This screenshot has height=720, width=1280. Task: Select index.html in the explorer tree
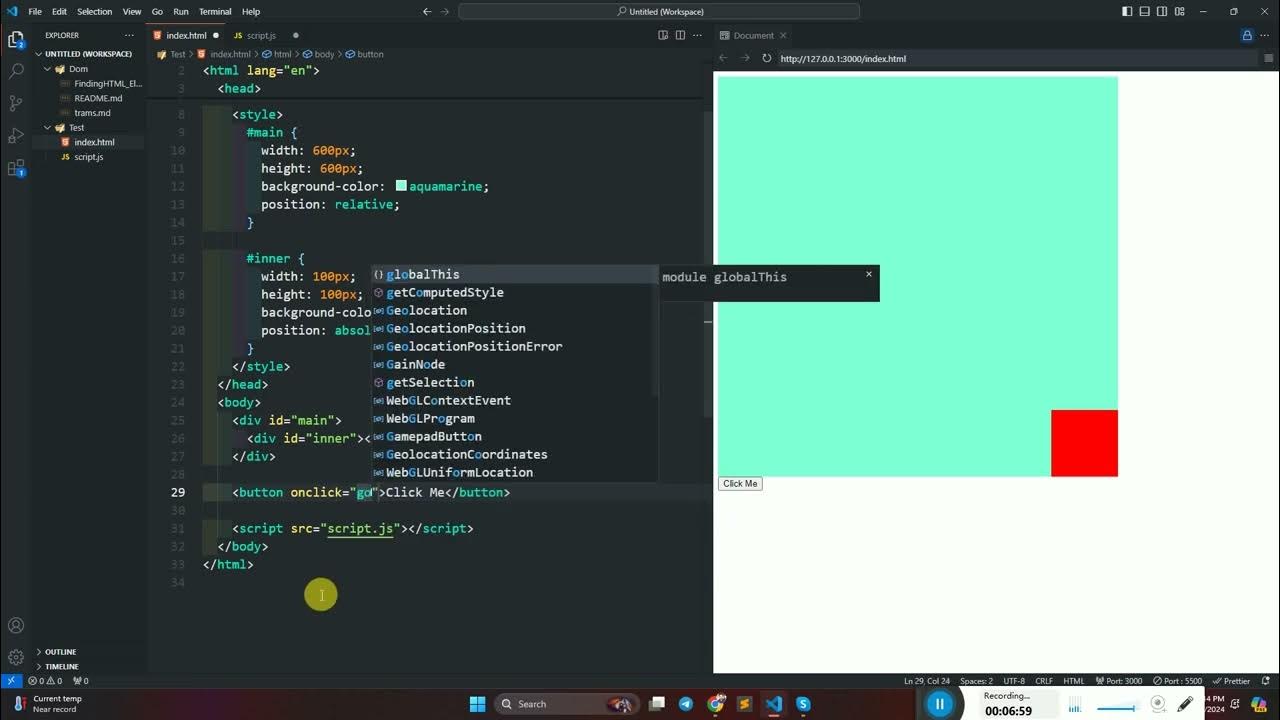(x=94, y=142)
